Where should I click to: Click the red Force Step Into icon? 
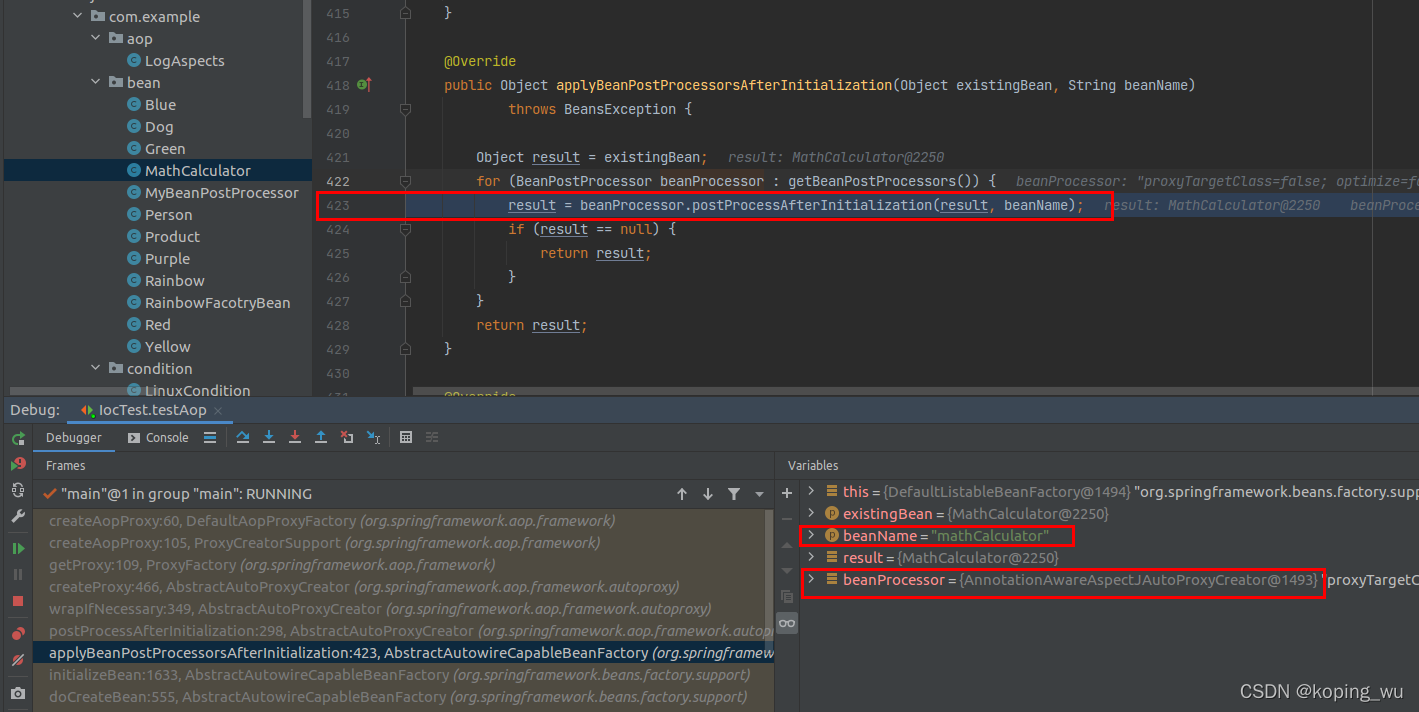295,437
